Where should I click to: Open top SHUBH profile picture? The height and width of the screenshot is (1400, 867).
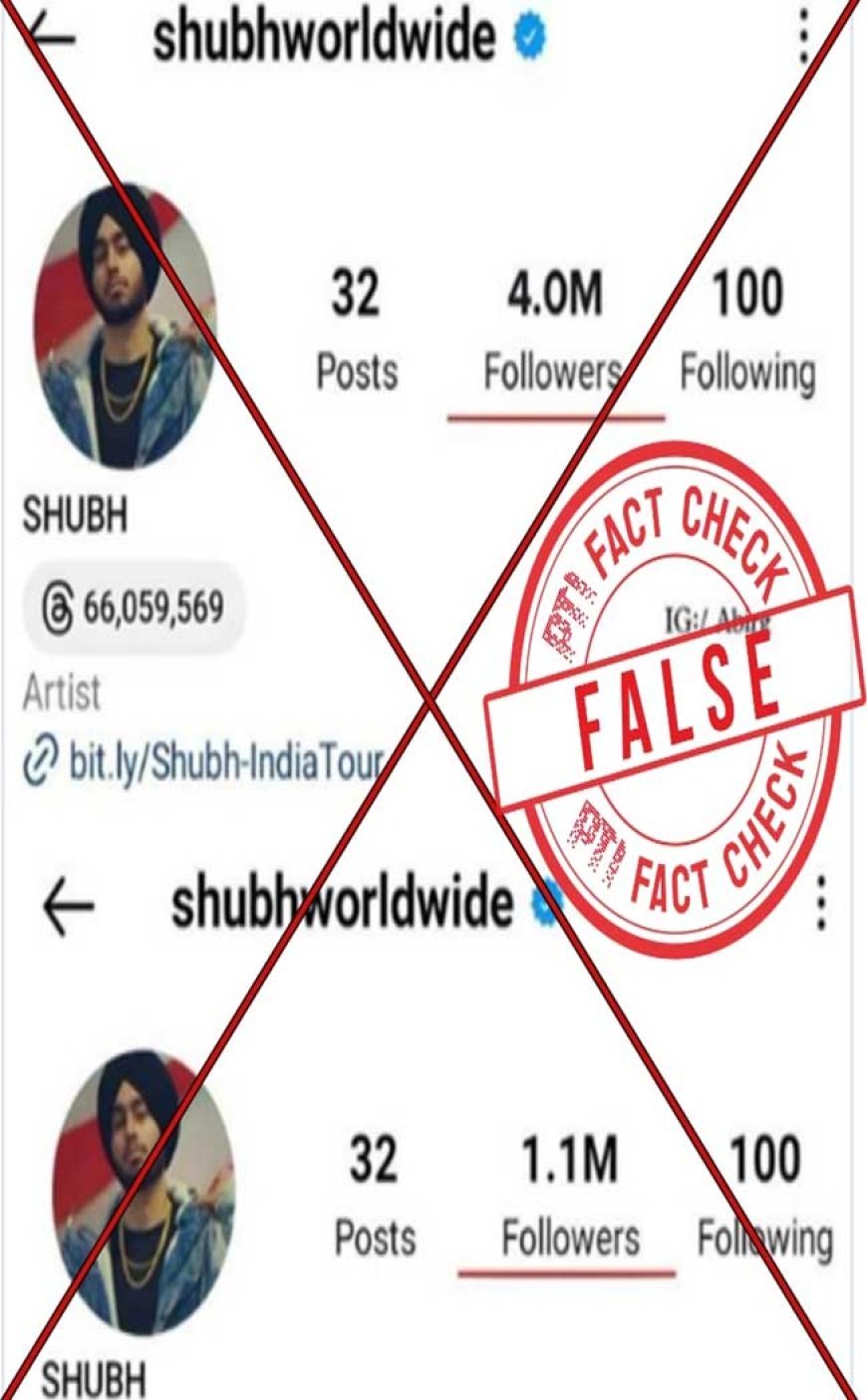tap(126, 326)
